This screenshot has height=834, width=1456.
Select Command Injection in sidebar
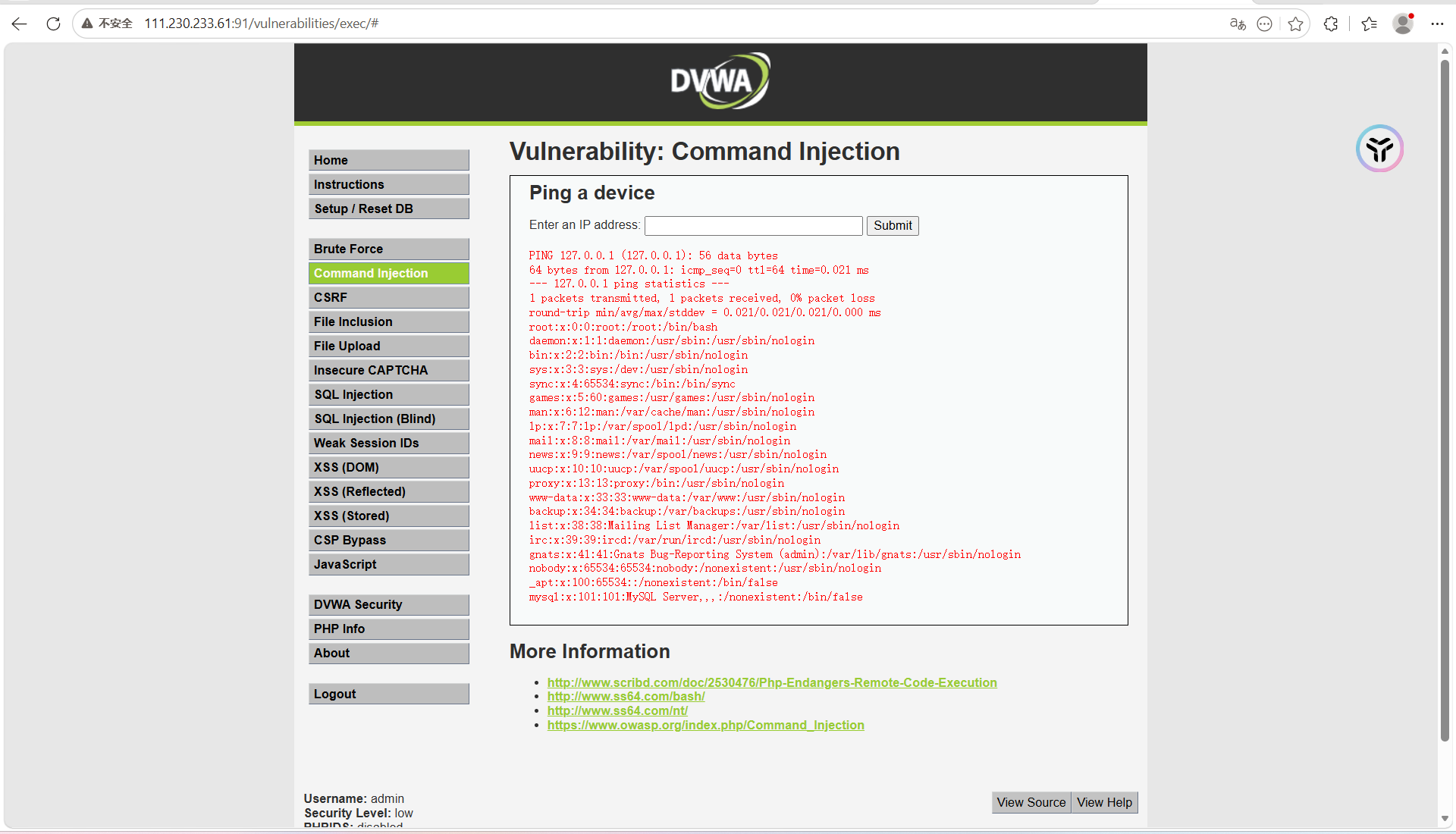(389, 273)
